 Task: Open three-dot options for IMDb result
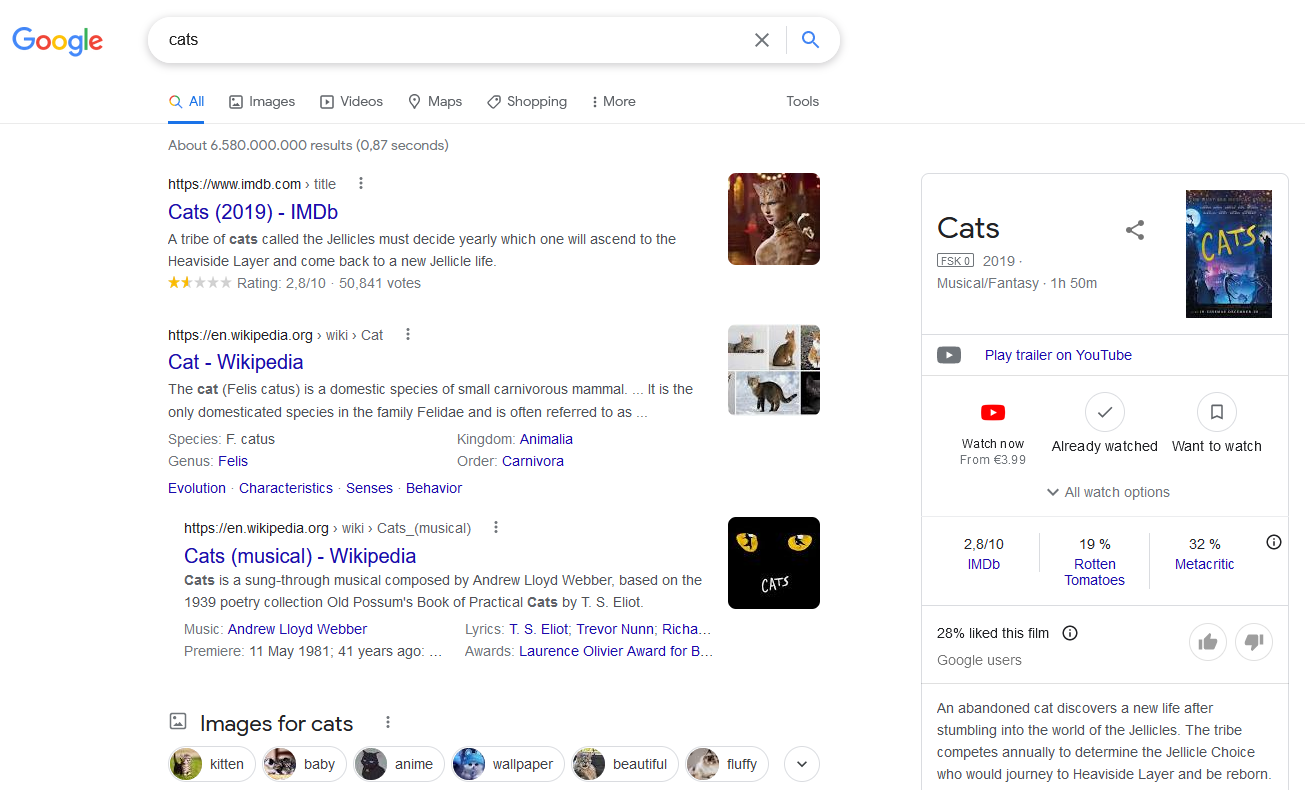[361, 183]
